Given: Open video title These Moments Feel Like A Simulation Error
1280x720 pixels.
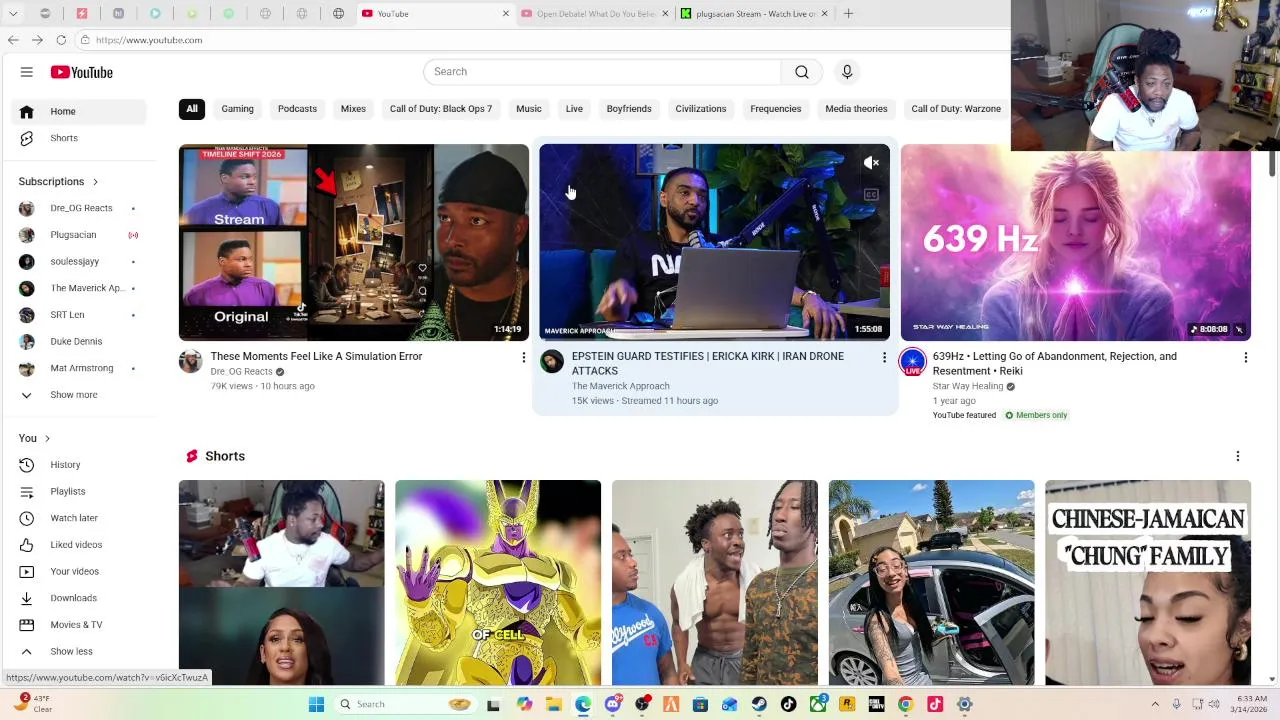Looking at the screenshot, I should click(316, 356).
